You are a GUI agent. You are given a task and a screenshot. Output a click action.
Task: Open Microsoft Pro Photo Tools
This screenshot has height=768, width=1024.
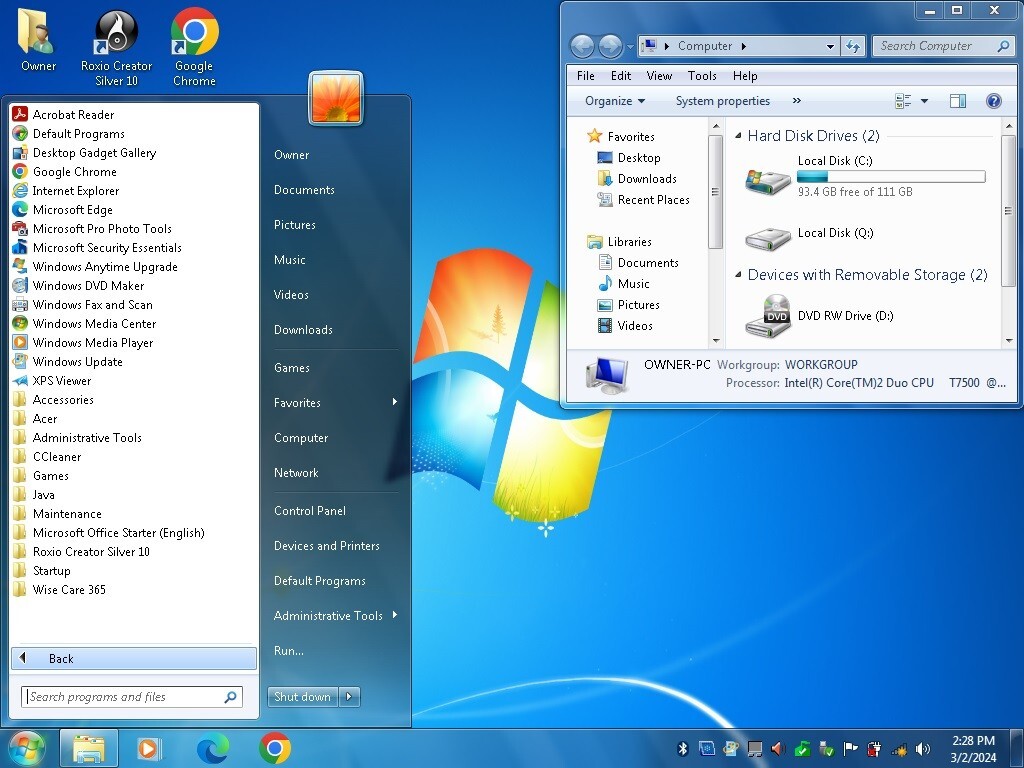(92, 229)
